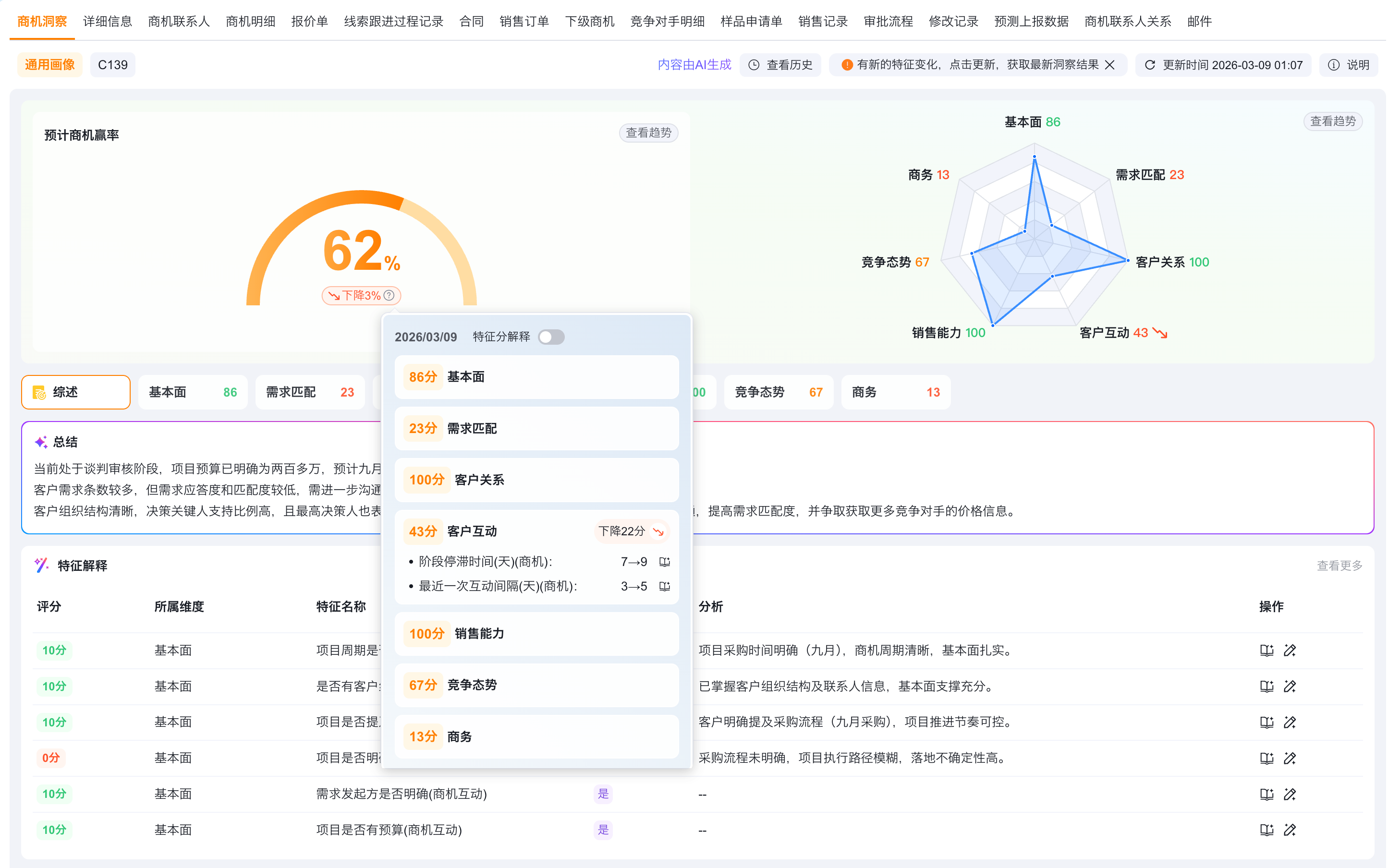Click the refresh icon beside 更新时间
This screenshot has width=1388, height=868.
pyautogui.click(x=1150, y=65)
